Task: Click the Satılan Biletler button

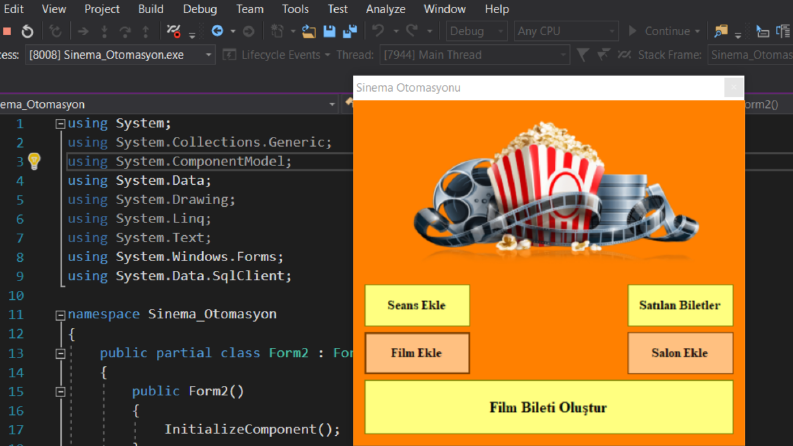Action: click(x=680, y=305)
